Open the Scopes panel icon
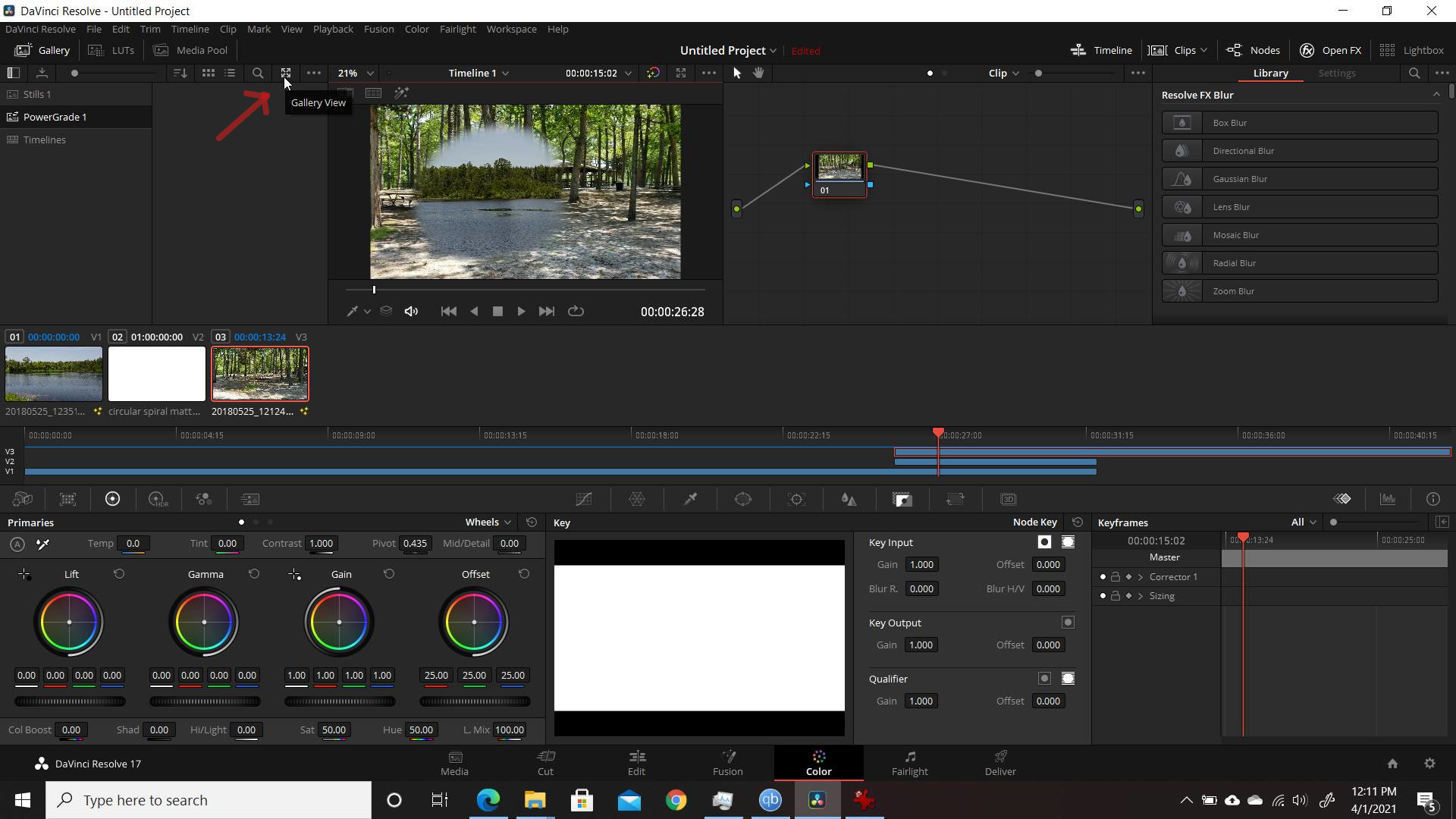Image resolution: width=1456 pixels, height=819 pixels. (x=1388, y=499)
